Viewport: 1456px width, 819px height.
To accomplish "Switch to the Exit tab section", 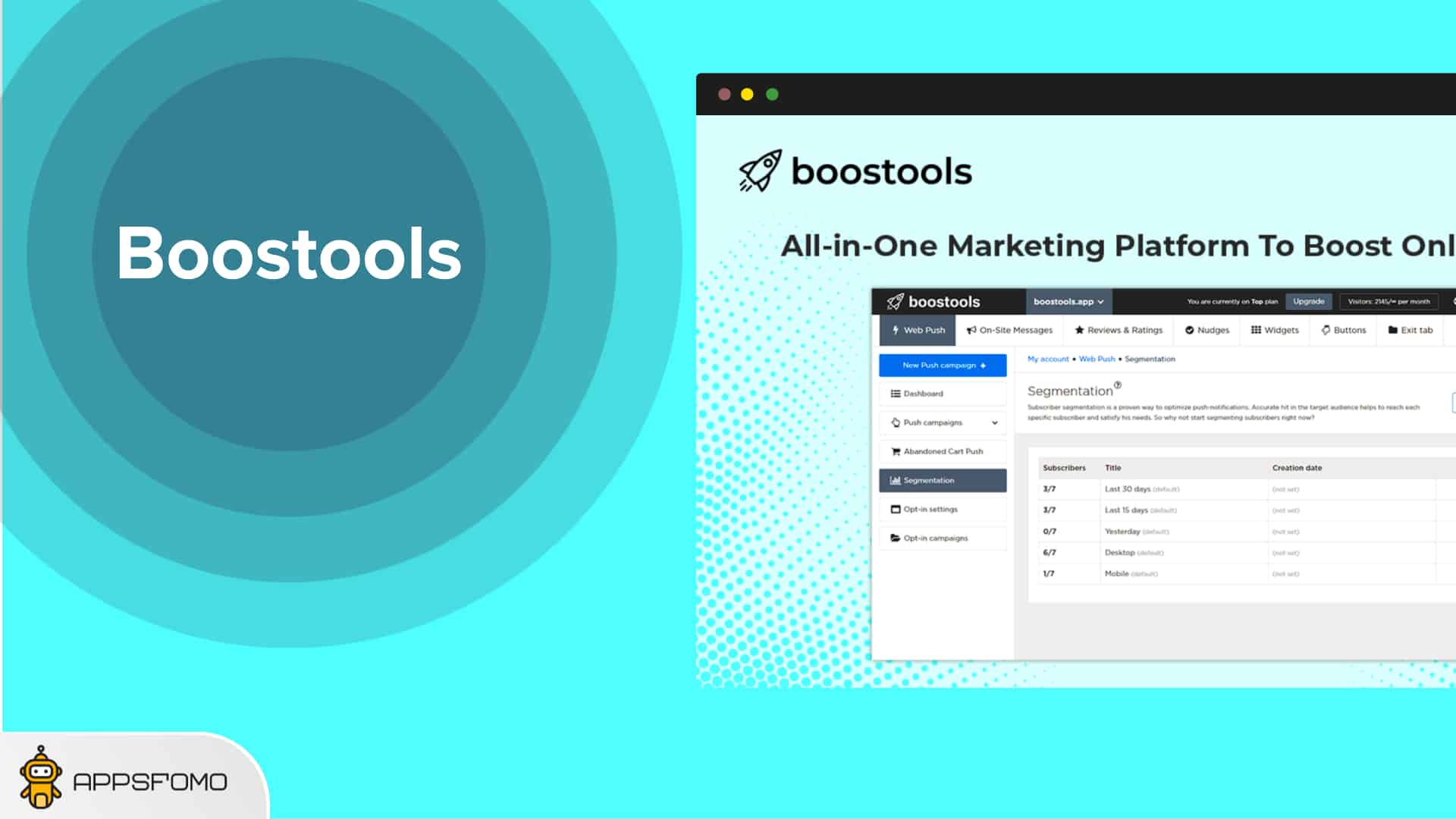I will [1410, 331].
